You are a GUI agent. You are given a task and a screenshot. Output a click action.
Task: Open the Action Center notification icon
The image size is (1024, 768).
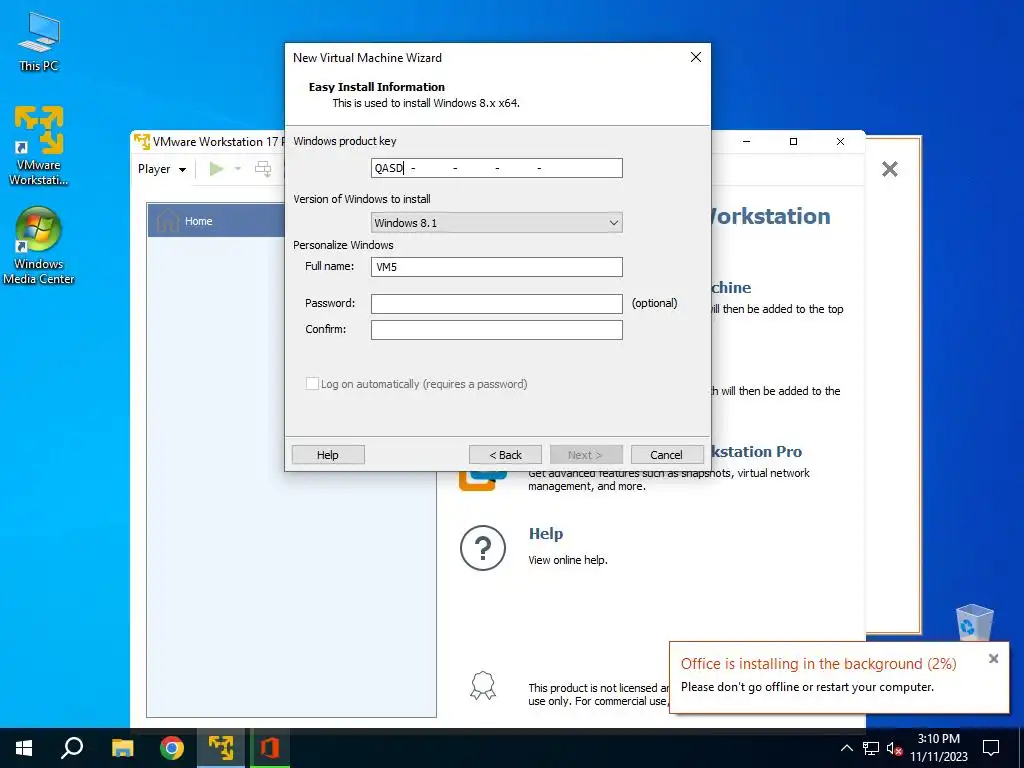click(991, 748)
